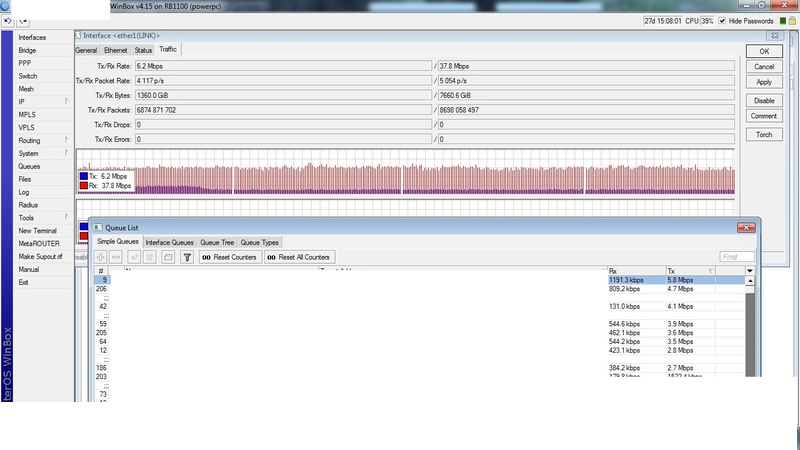The image size is (800, 450).
Task: Open MetaROUTER in the sidebar menu
Action: coord(39,243)
